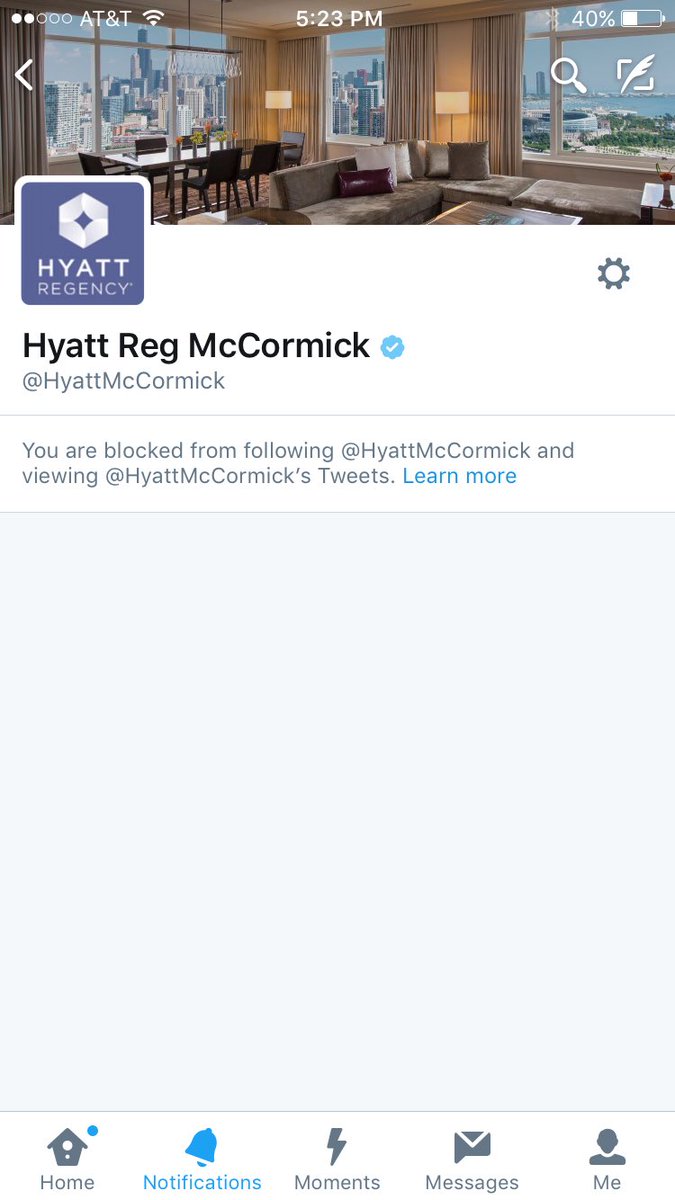Image resolution: width=675 pixels, height=1200 pixels.
Task: Go to the Me profile tab
Action: [x=607, y=1158]
